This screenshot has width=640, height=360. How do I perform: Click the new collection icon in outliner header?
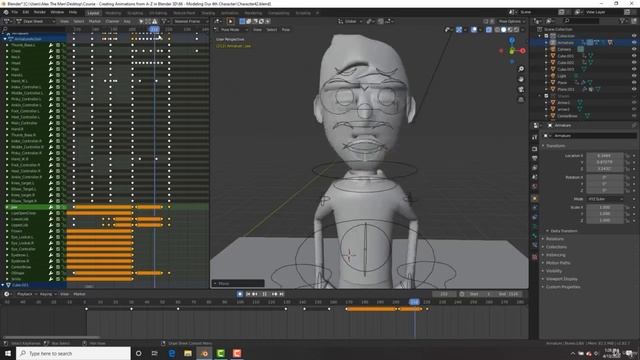coord(633,21)
